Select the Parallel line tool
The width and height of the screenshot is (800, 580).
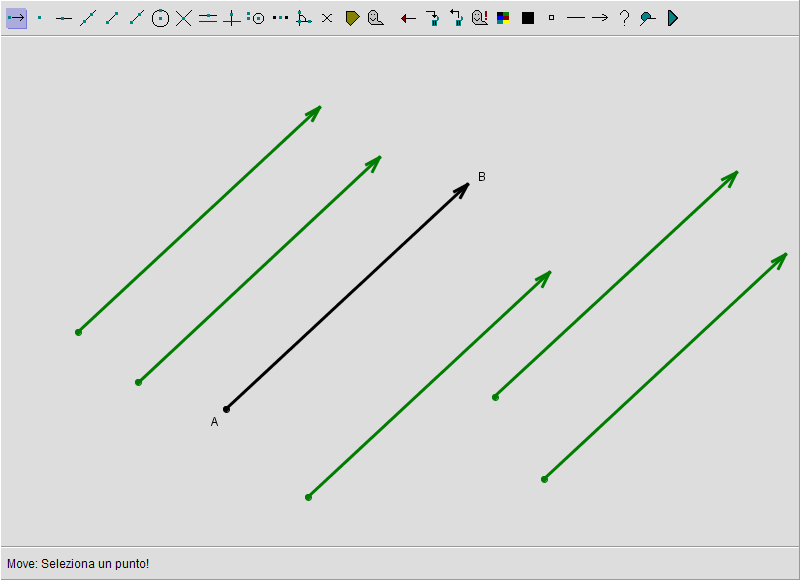[208, 18]
